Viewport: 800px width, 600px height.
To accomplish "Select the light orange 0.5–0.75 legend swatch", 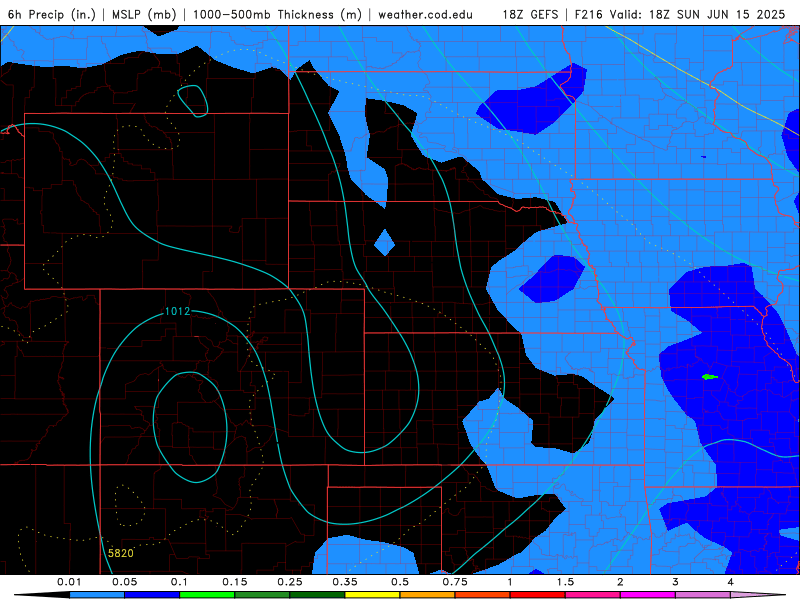I will (x=428, y=595).
